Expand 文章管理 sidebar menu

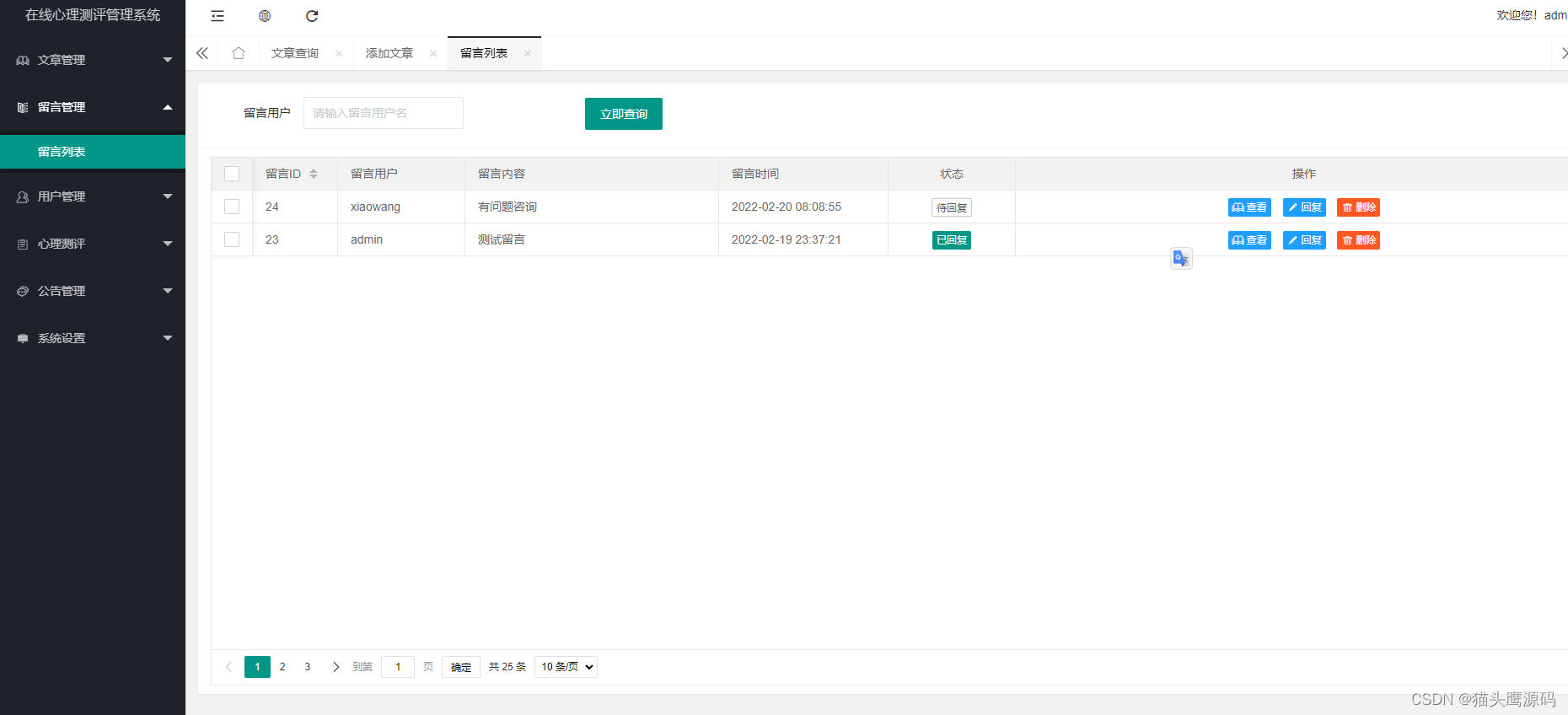pos(93,60)
